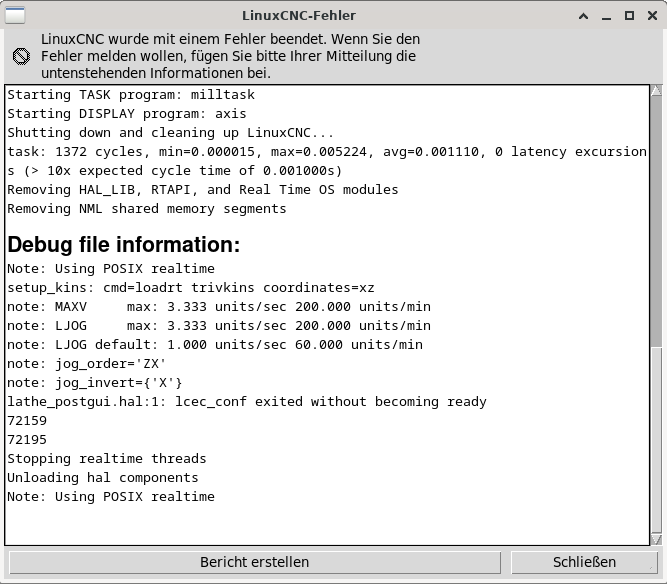Click the shade-window up arrow in title bar

click(x=584, y=16)
